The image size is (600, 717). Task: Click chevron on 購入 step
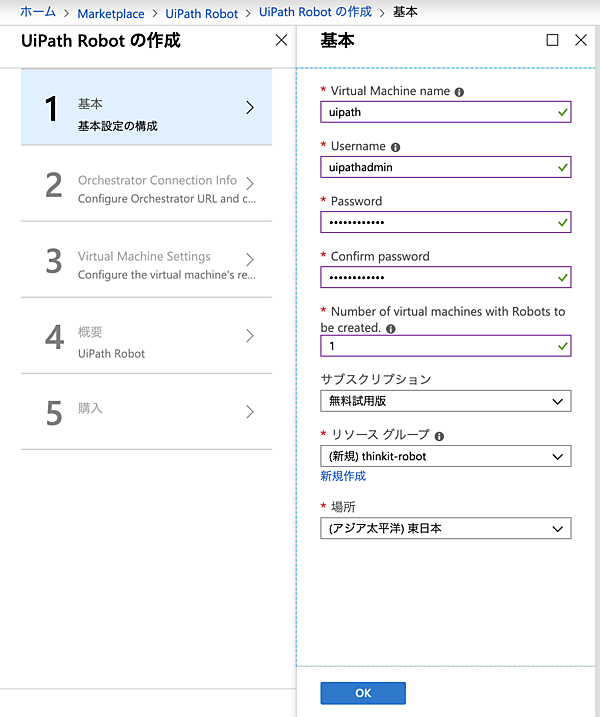click(250, 412)
